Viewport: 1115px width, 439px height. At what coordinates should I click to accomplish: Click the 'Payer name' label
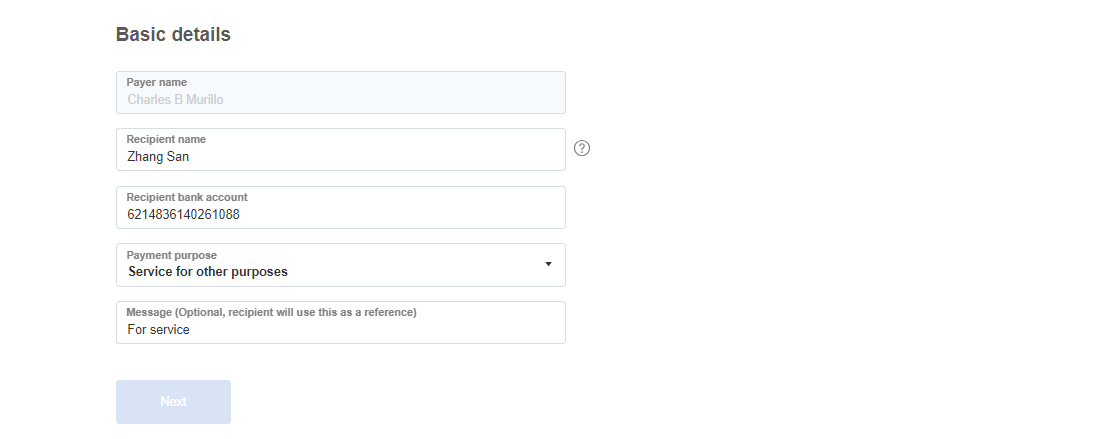pos(156,83)
